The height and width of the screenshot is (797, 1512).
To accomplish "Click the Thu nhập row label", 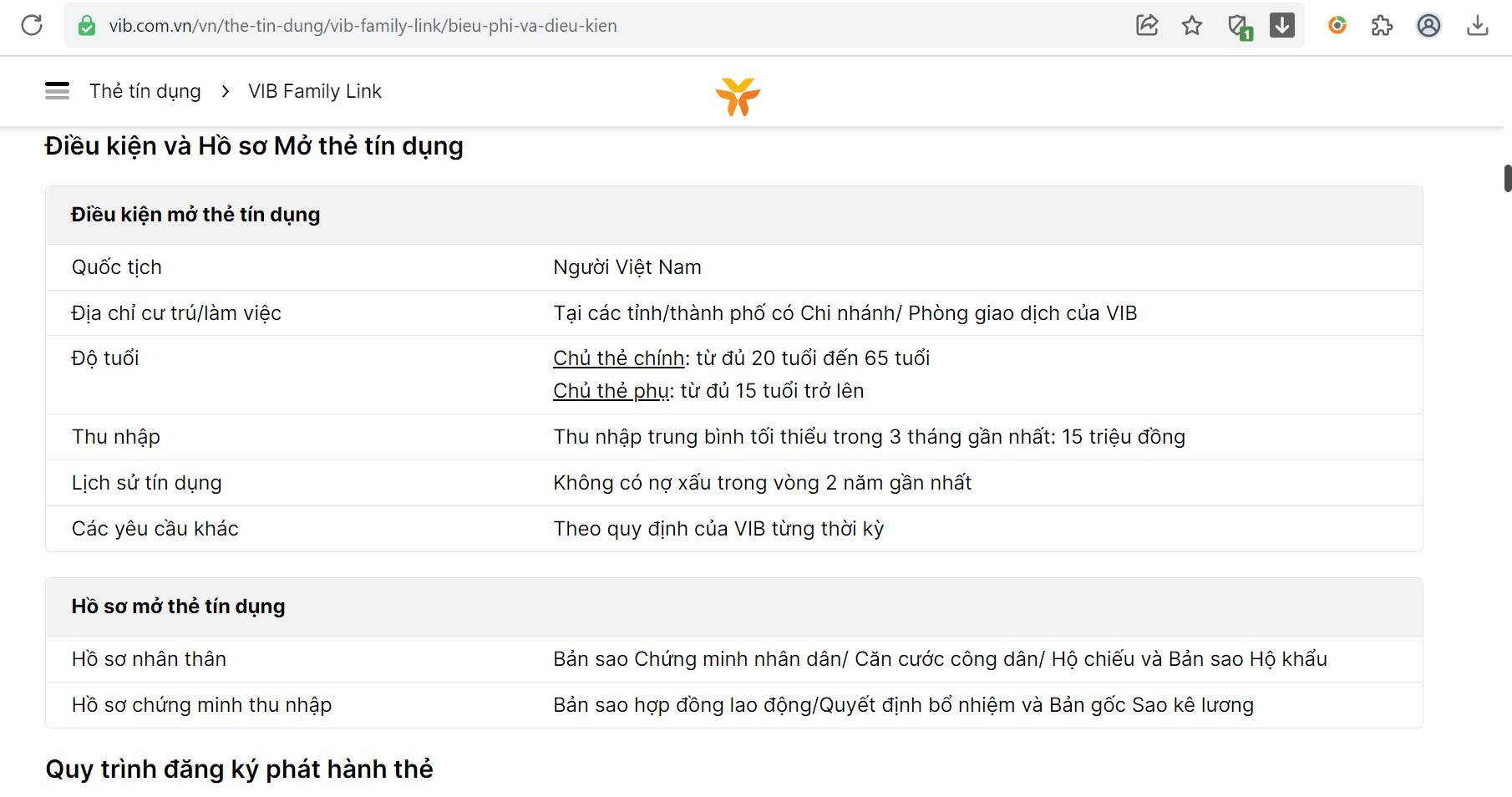I will click(x=116, y=437).
